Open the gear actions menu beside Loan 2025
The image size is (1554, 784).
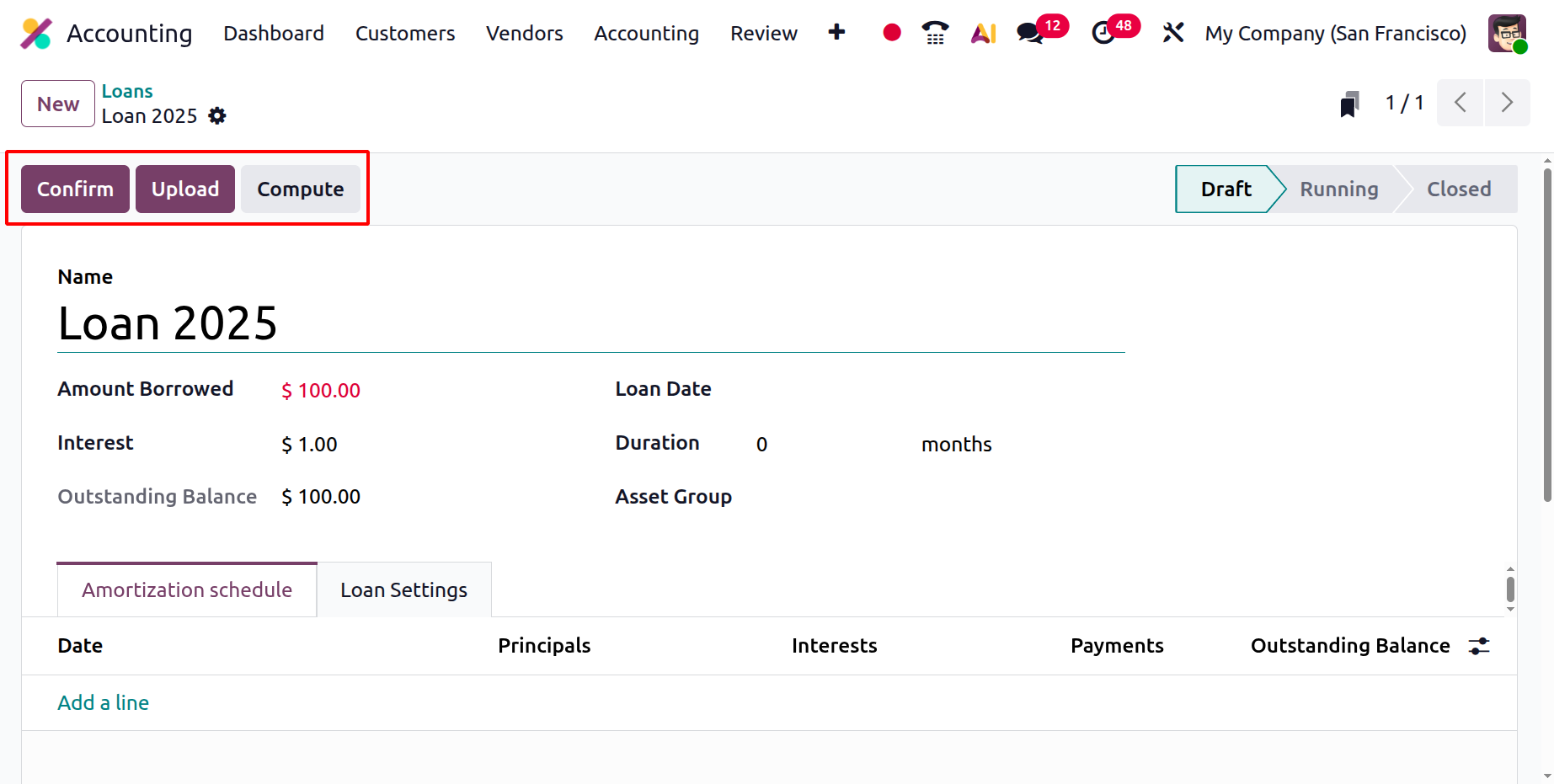pyautogui.click(x=217, y=116)
